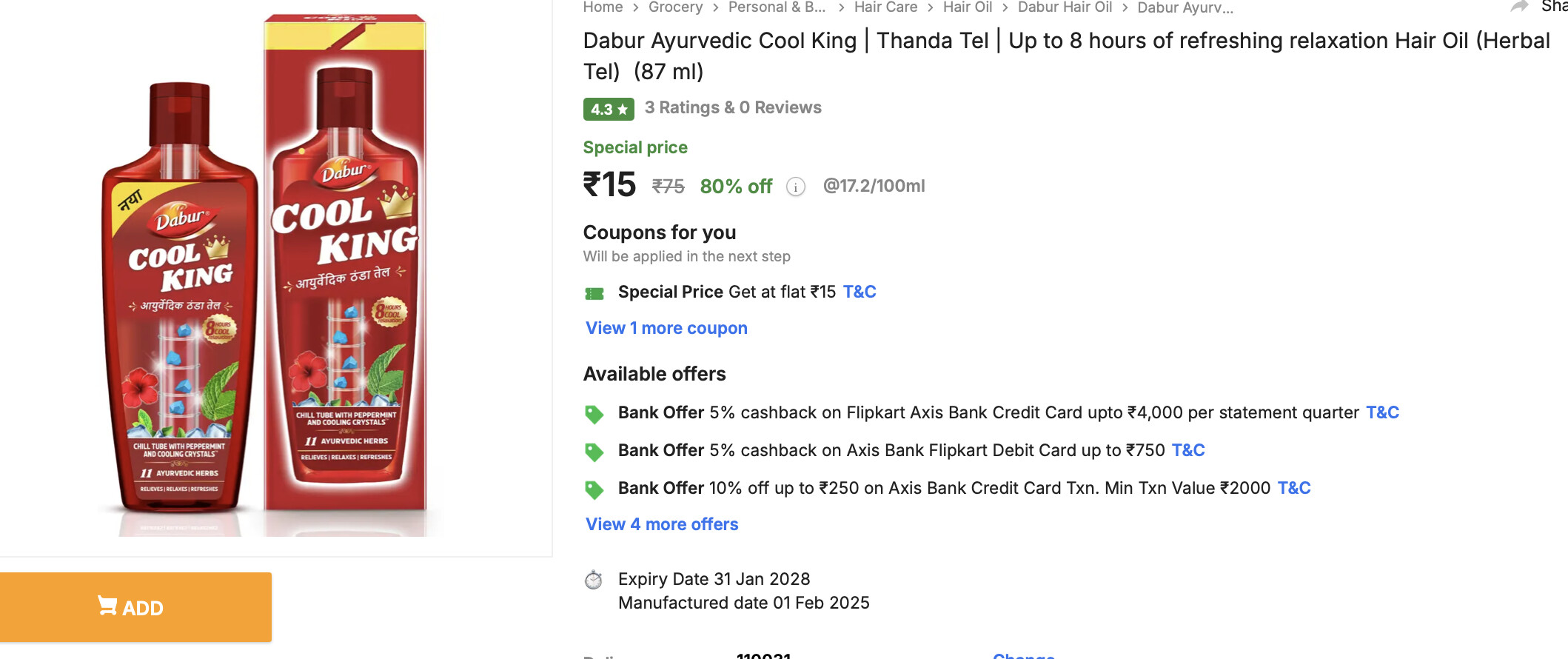Viewport: 1568px width, 659px height.
Task: Go to Hair Oil breadcrumb category
Action: tap(968, 7)
